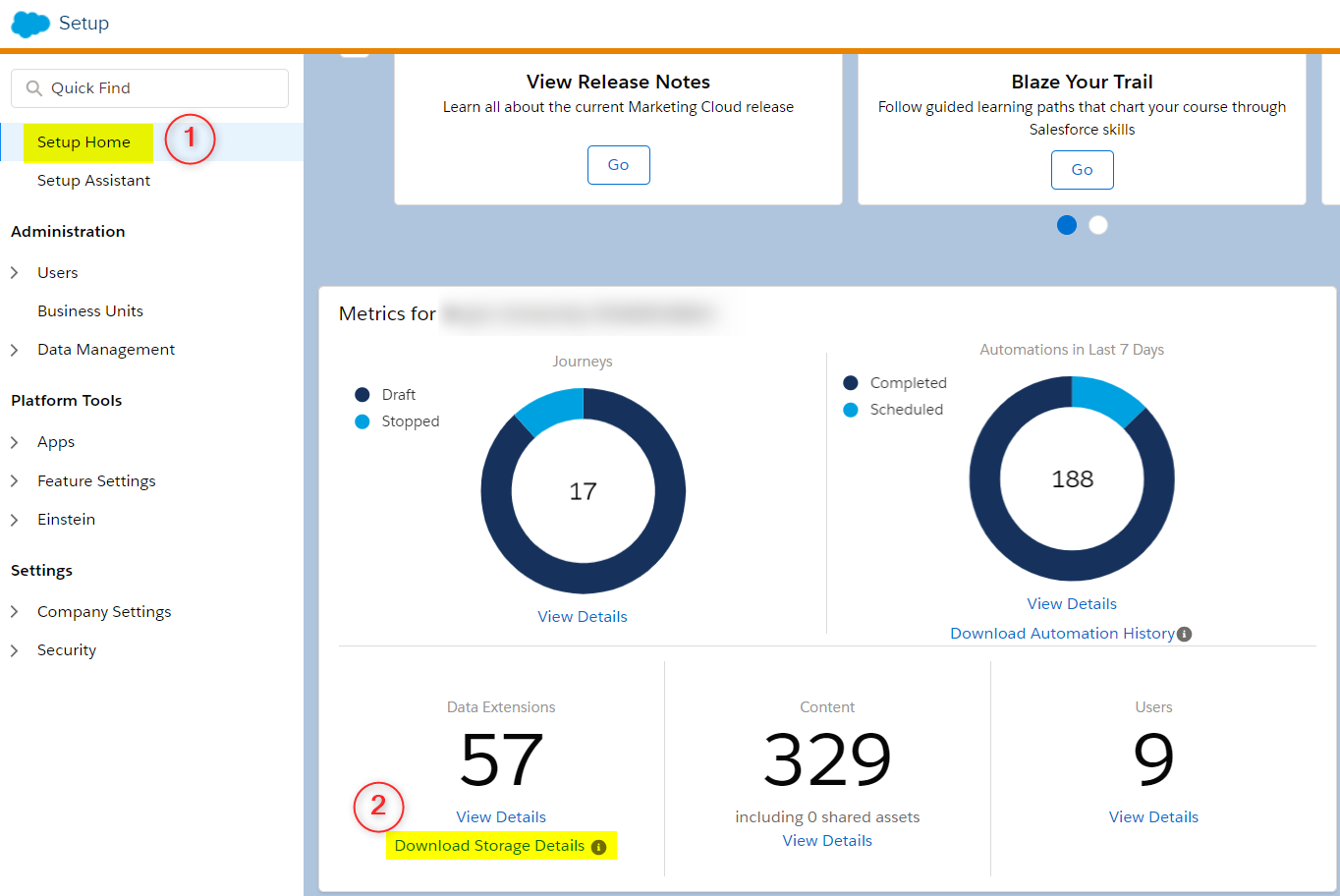
Task: Click 'Automations in Last 7 Days' label
Action: [x=1072, y=350]
